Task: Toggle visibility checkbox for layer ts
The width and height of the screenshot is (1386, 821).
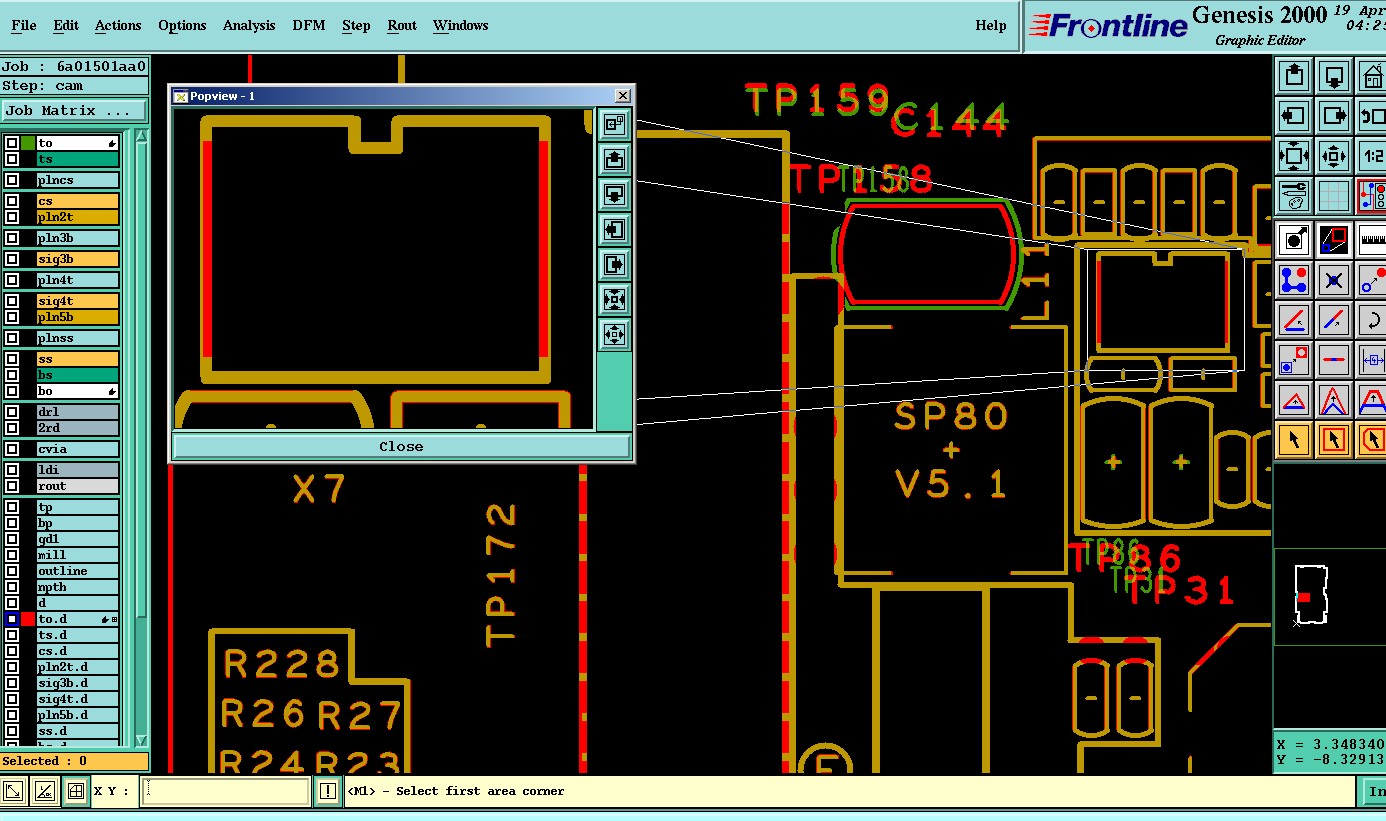Action: coord(12,159)
